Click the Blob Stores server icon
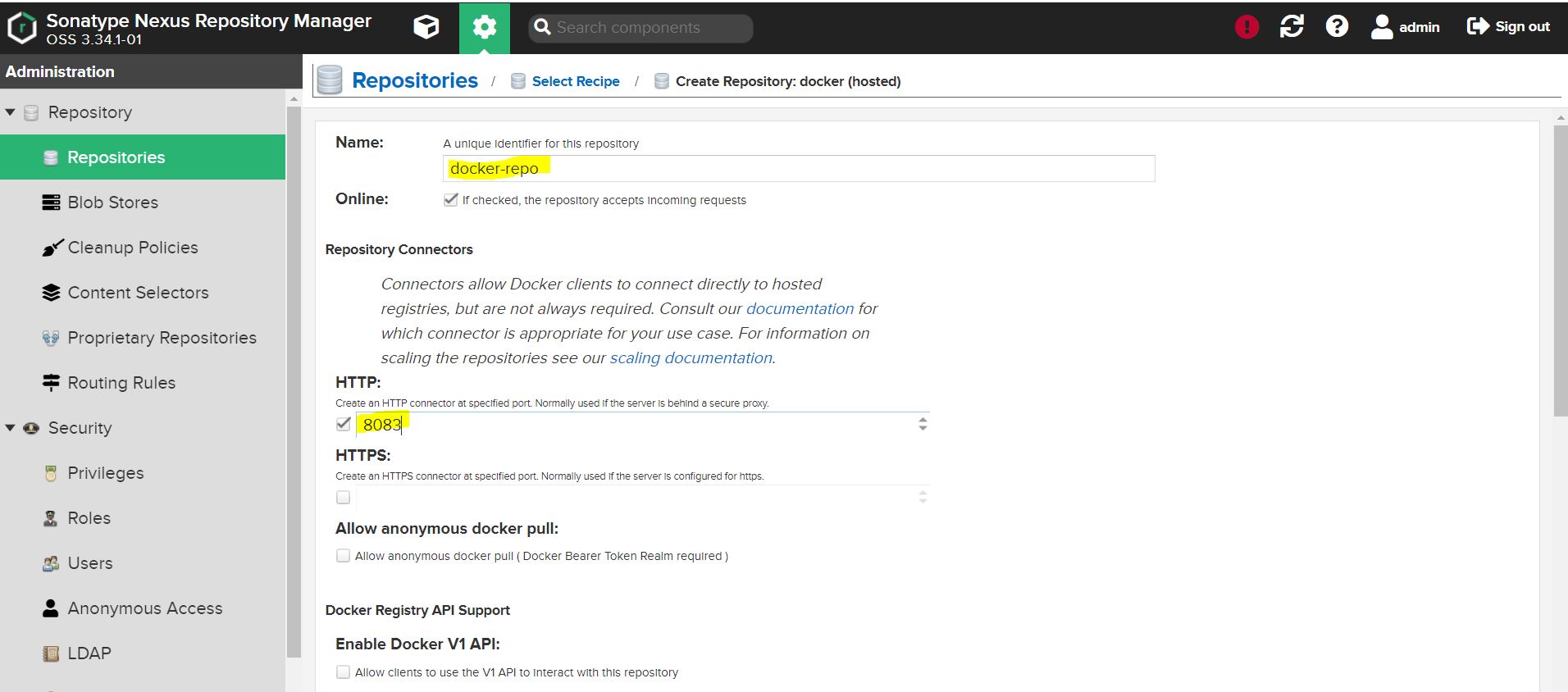This screenshot has height=692, width=1568. [x=51, y=203]
